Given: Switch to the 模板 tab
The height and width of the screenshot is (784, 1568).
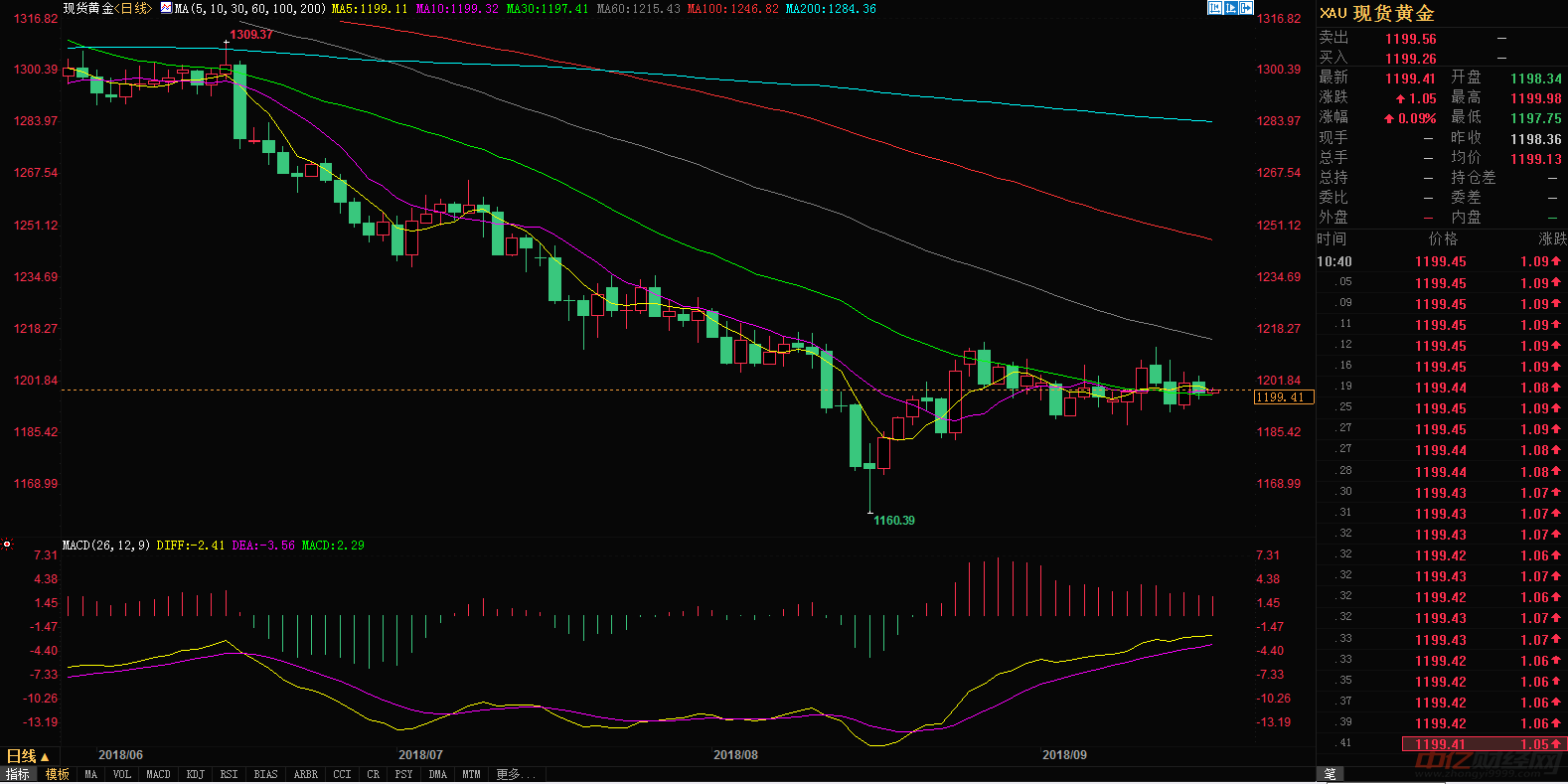Looking at the screenshot, I should (x=58, y=774).
